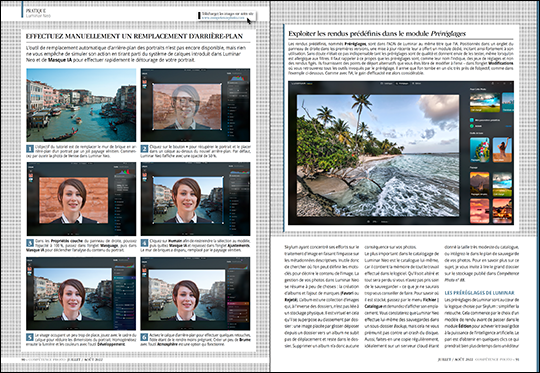Click the step 1 number badge
The width and height of the screenshot is (540, 373).
click(30, 148)
